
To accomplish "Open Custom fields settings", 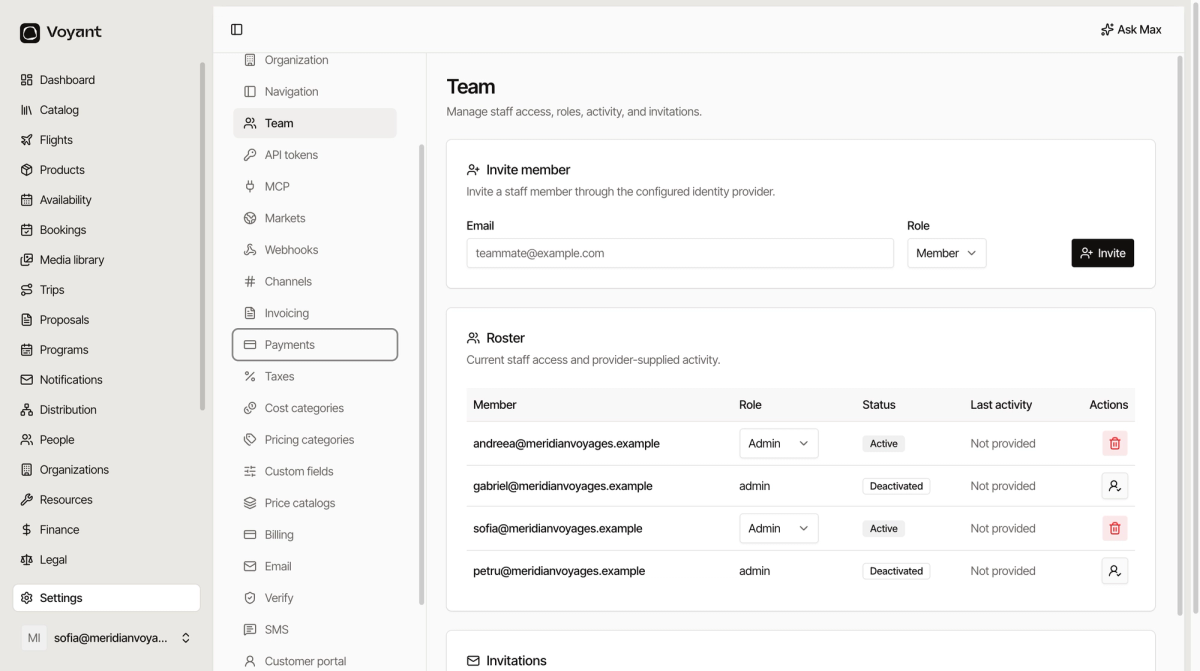I will [315, 472].
